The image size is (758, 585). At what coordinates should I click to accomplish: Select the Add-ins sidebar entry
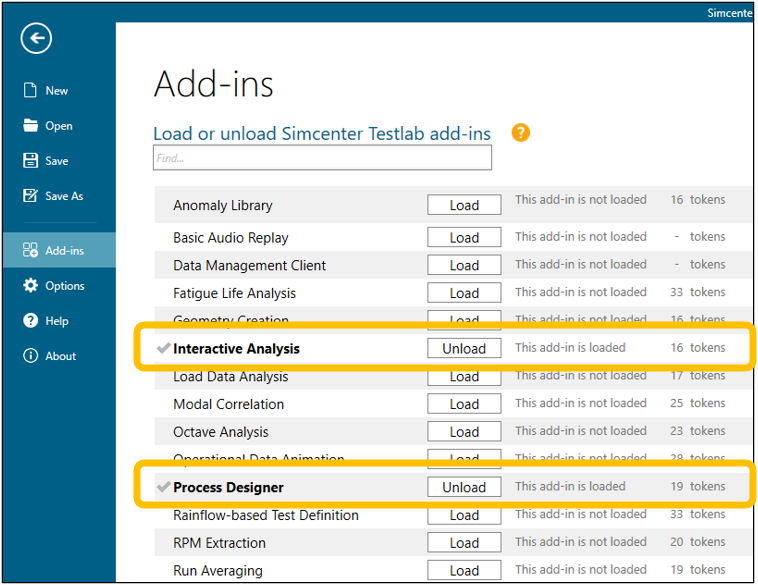(x=59, y=250)
